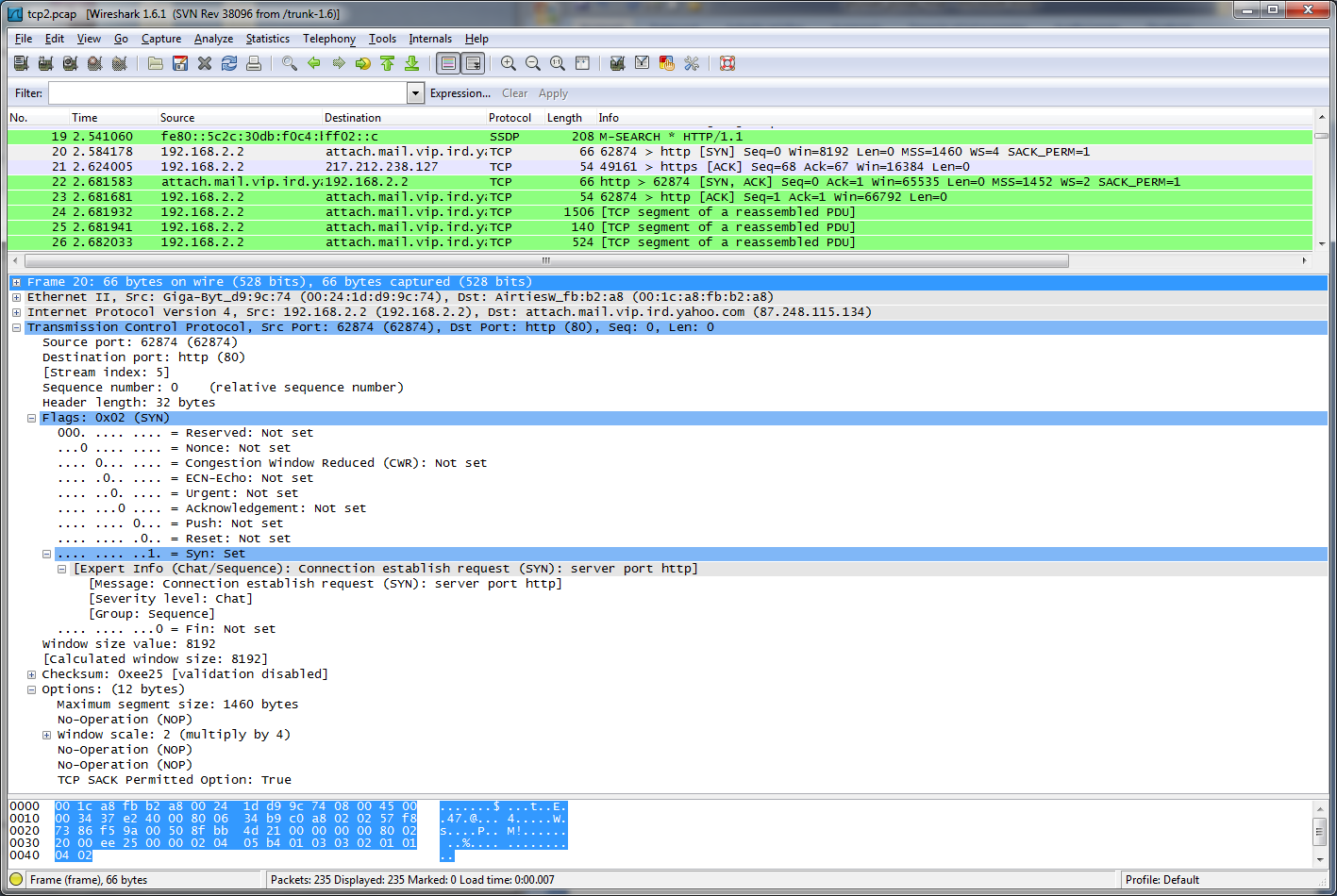Go forward in packet history
This screenshot has width=1337, height=896.
pyautogui.click(x=339, y=63)
